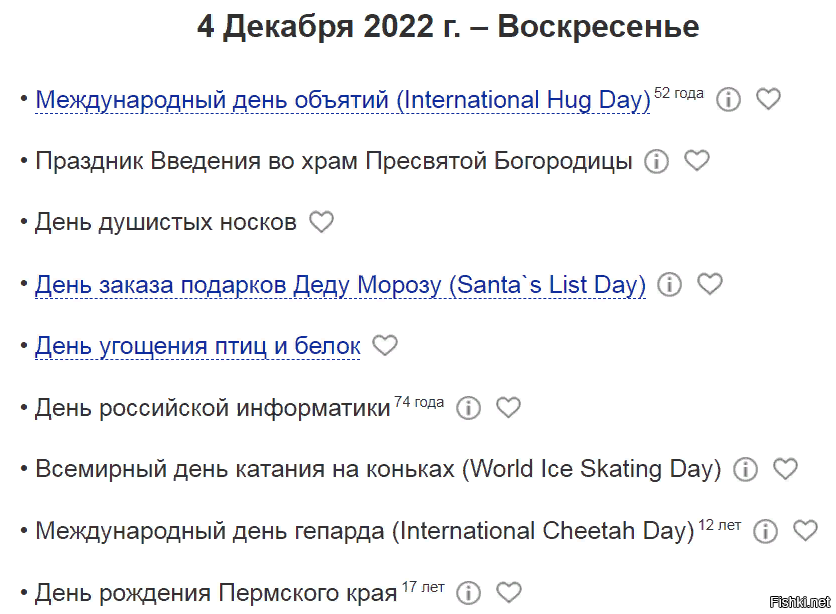Open info for World Ice Skating Day
Viewport: 836px width, 614px height.
tap(745, 469)
